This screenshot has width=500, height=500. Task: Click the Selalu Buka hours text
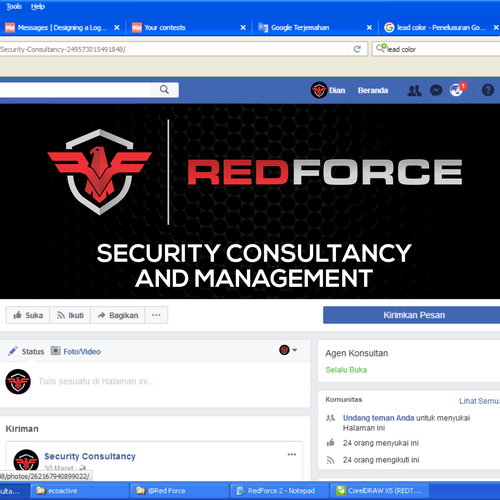pos(346,370)
